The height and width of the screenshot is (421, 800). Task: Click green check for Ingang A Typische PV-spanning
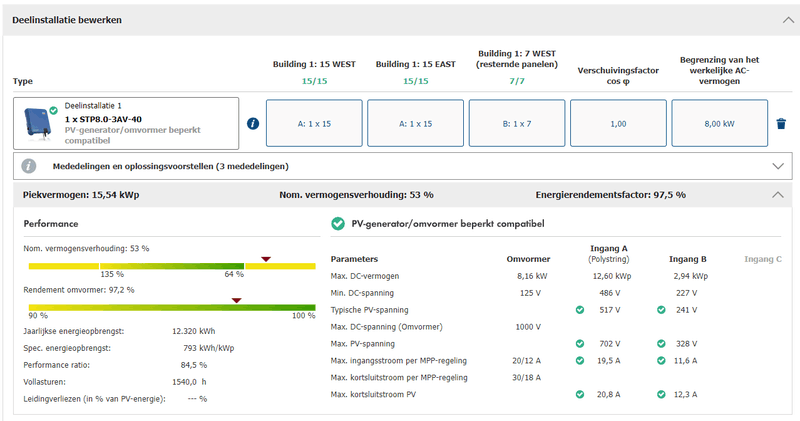pos(580,310)
